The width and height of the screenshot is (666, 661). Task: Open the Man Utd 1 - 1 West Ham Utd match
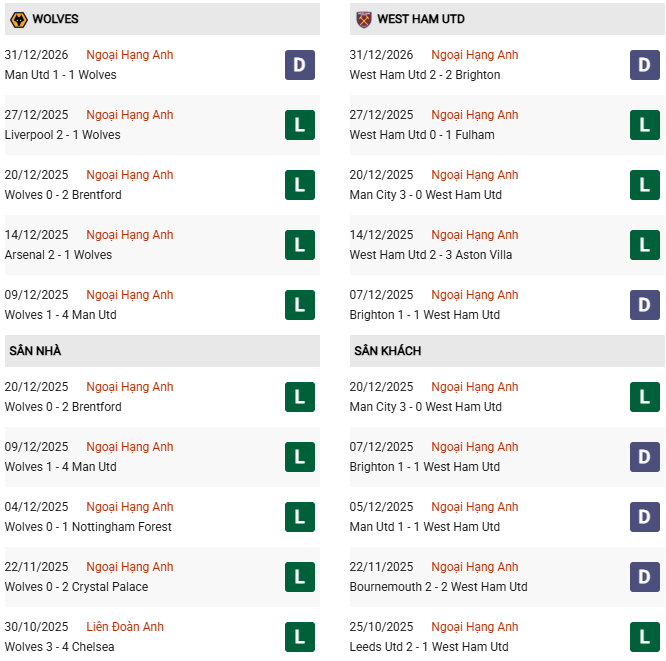pyautogui.click(x=425, y=527)
